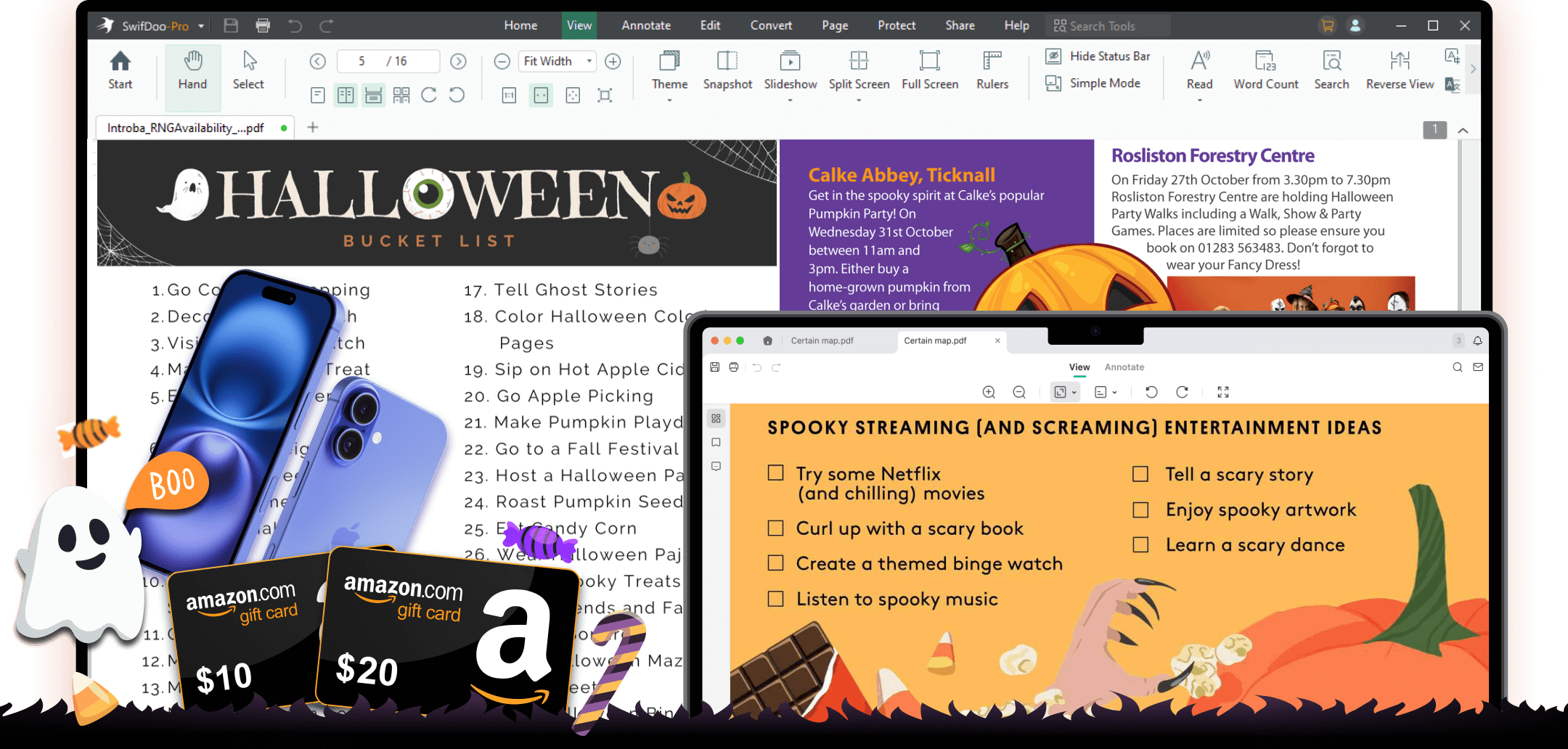Select the Introba_RNGAvailability PDF tab
This screenshot has height=749, width=1568.
[195, 128]
